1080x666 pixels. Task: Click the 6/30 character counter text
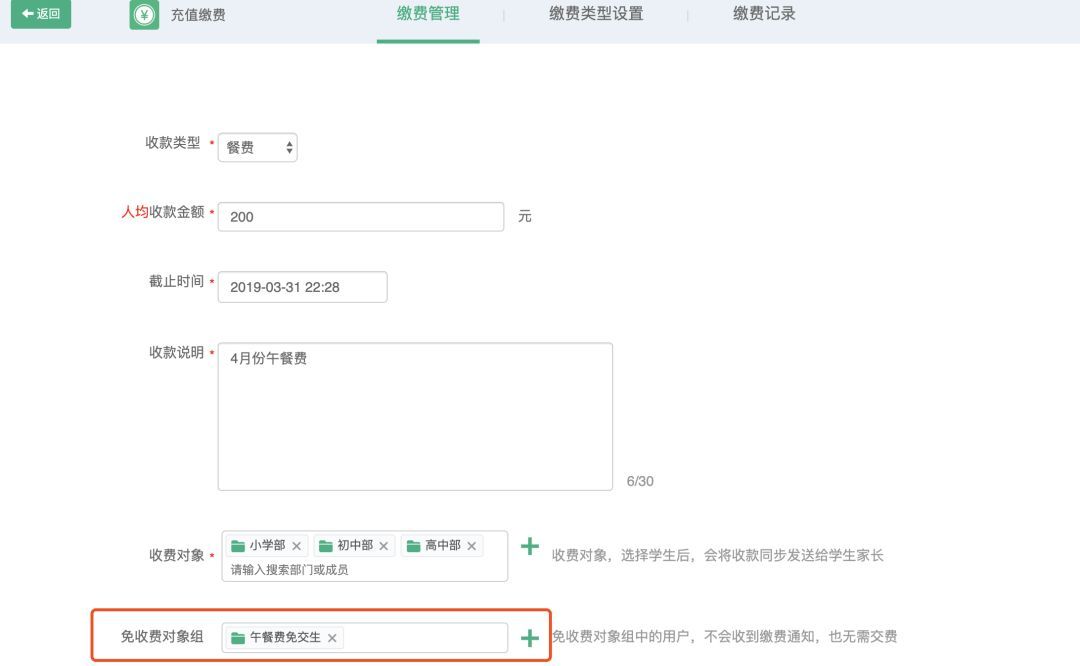click(640, 481)
